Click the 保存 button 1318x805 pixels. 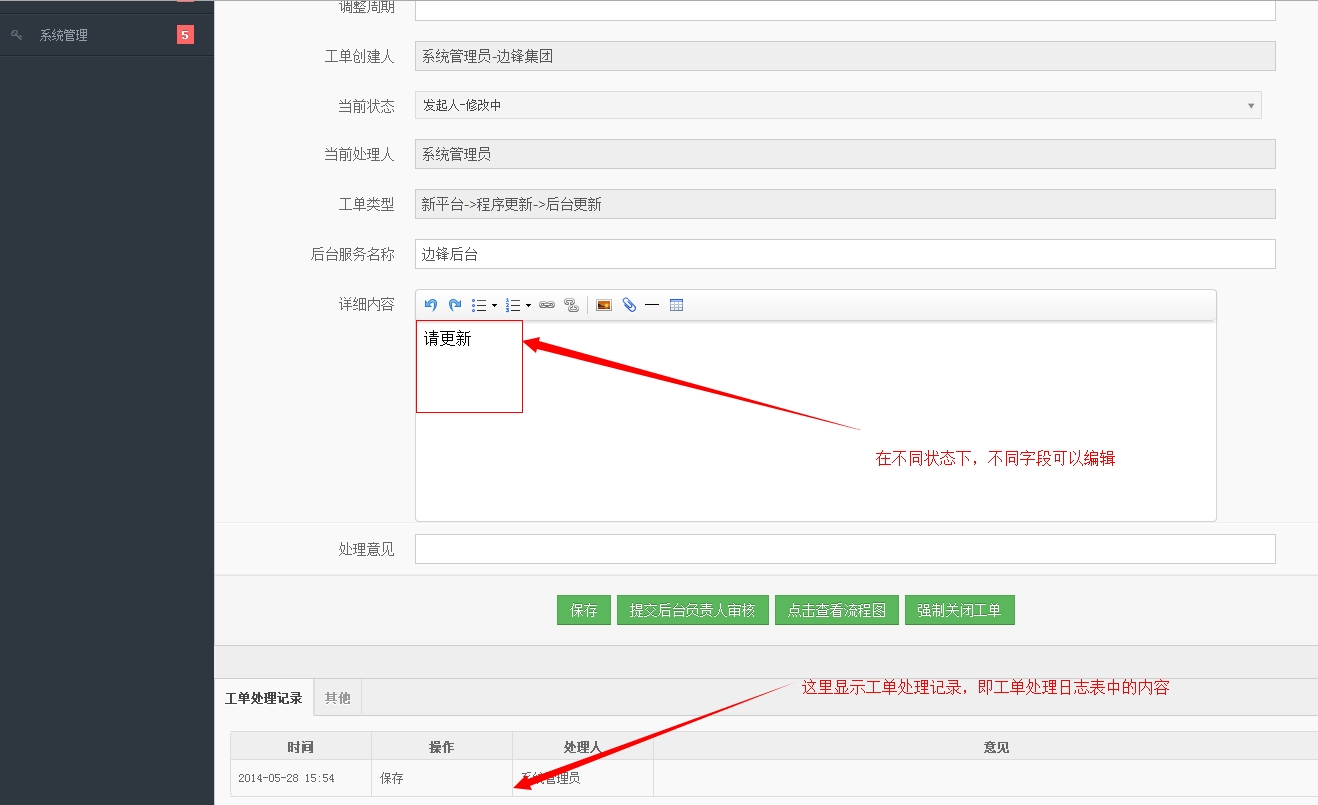583,610
